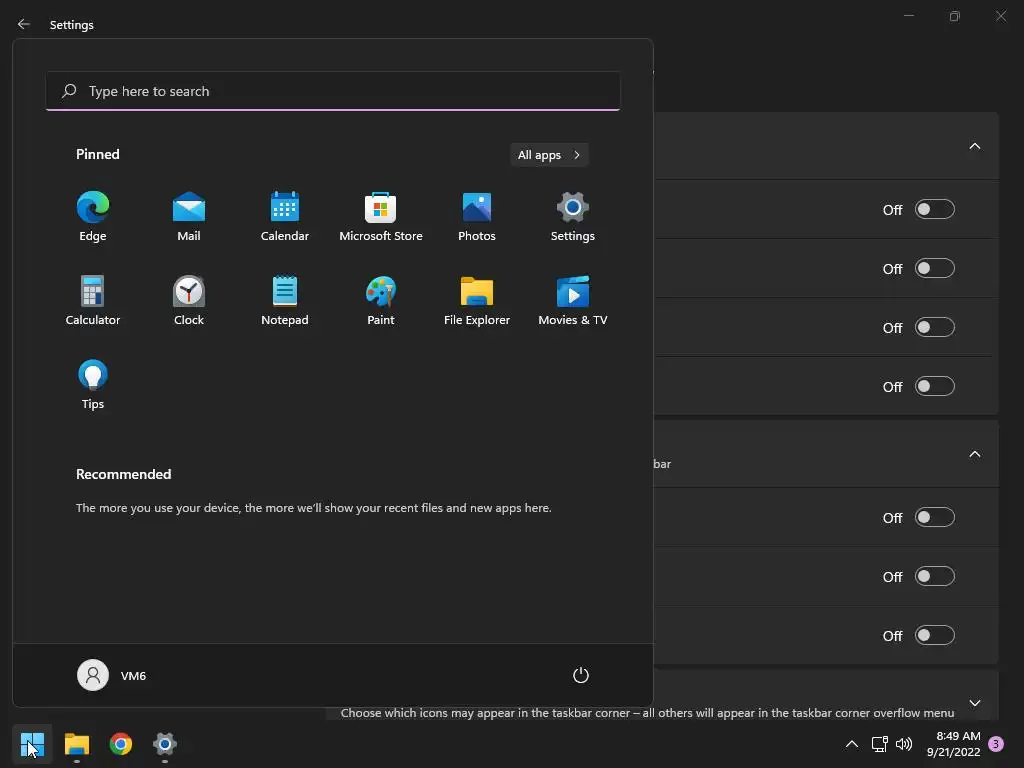Click the "Pinned" heading text
Viewport: 1024px width, 768px height.
(97, 154)
